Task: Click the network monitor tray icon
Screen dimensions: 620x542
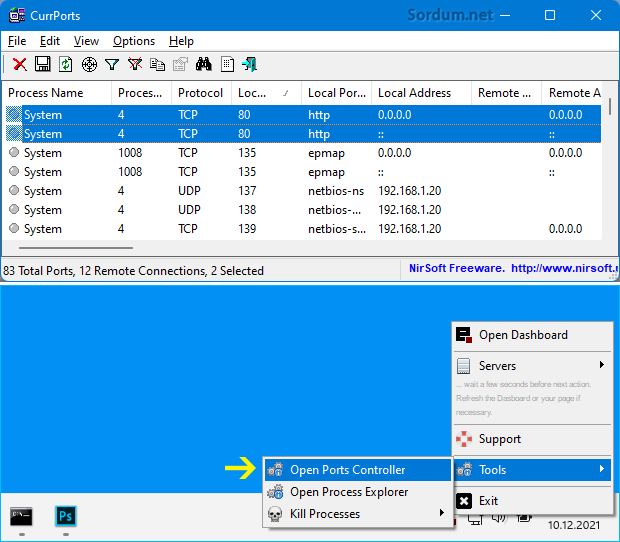Action: coord(475,519)
